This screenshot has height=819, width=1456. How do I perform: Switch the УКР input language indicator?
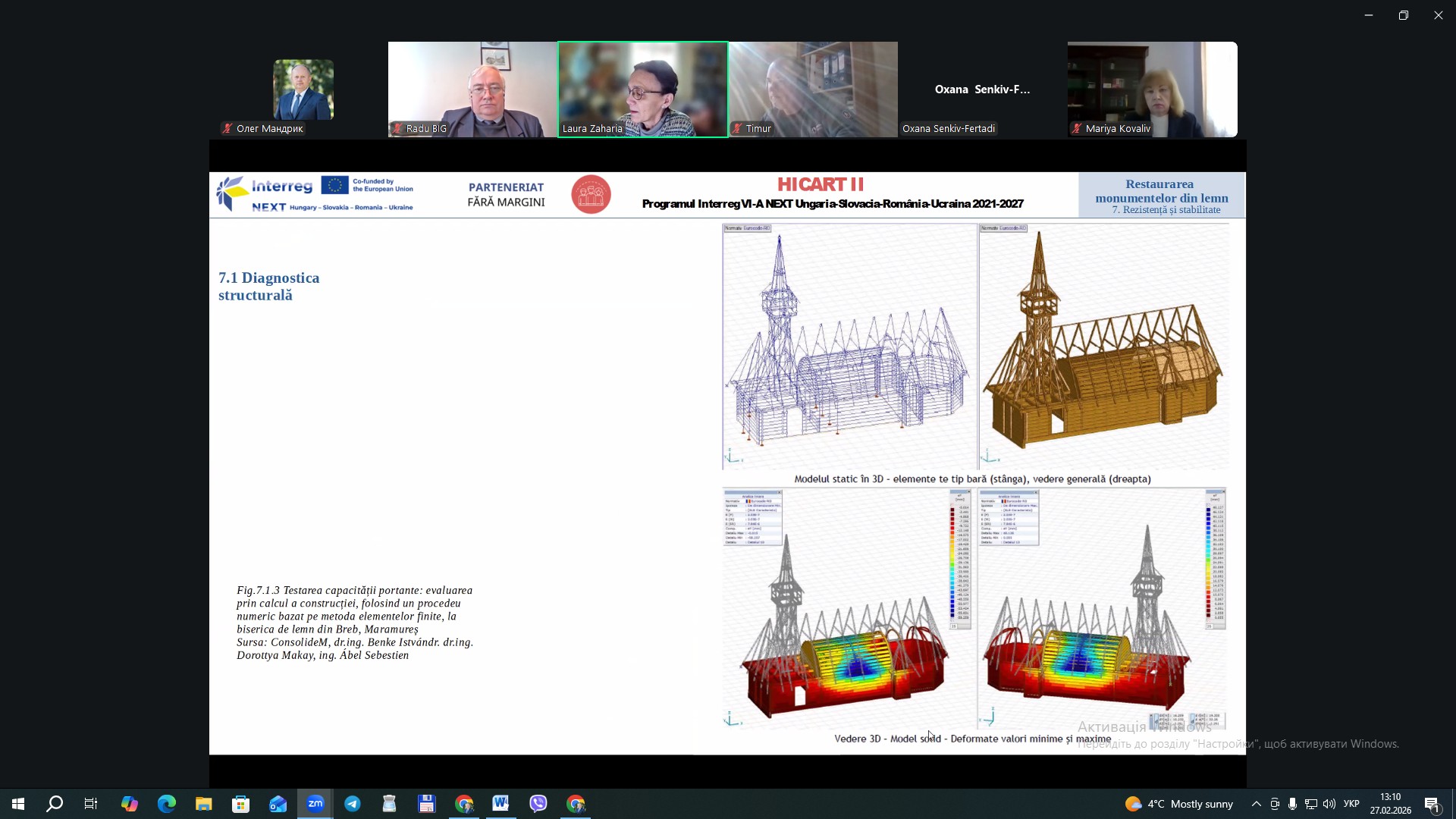point(1351,804)
